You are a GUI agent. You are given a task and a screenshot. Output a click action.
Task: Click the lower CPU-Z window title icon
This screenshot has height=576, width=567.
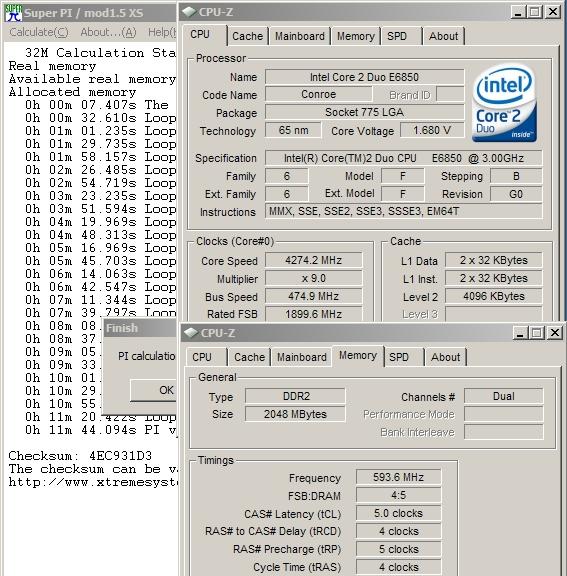pos(191,333)
